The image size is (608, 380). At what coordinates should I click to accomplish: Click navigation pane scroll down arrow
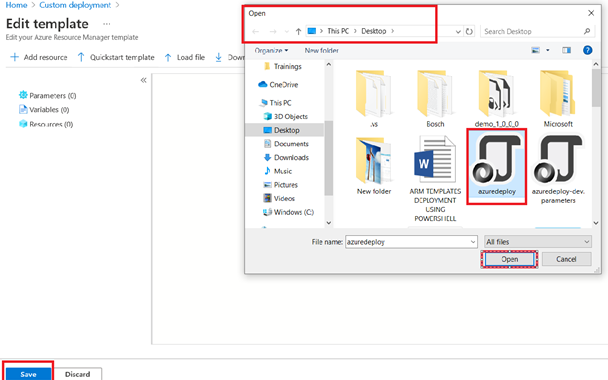coord(329,223)
